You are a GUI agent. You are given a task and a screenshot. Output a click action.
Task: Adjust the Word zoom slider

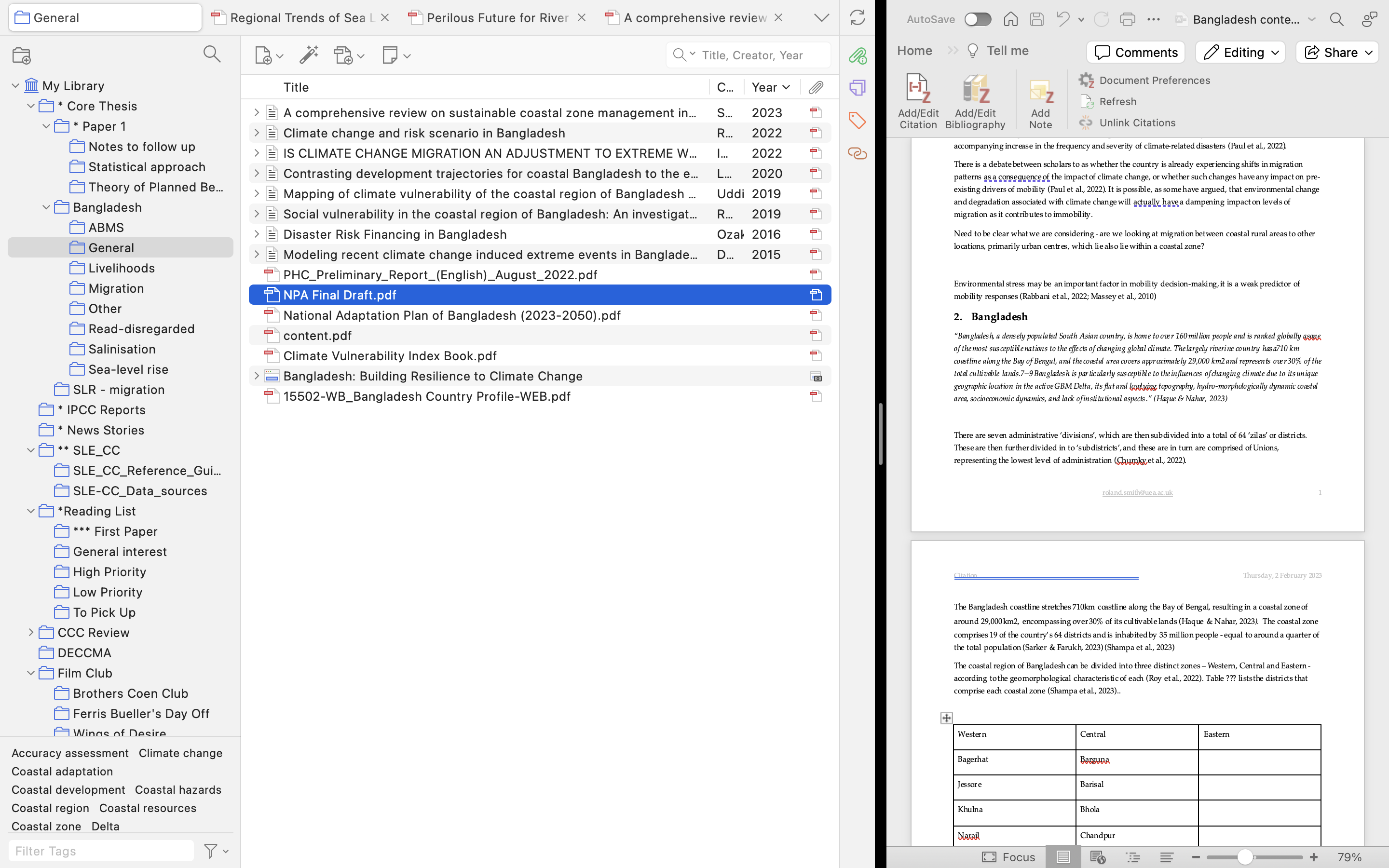point(1244,857)
